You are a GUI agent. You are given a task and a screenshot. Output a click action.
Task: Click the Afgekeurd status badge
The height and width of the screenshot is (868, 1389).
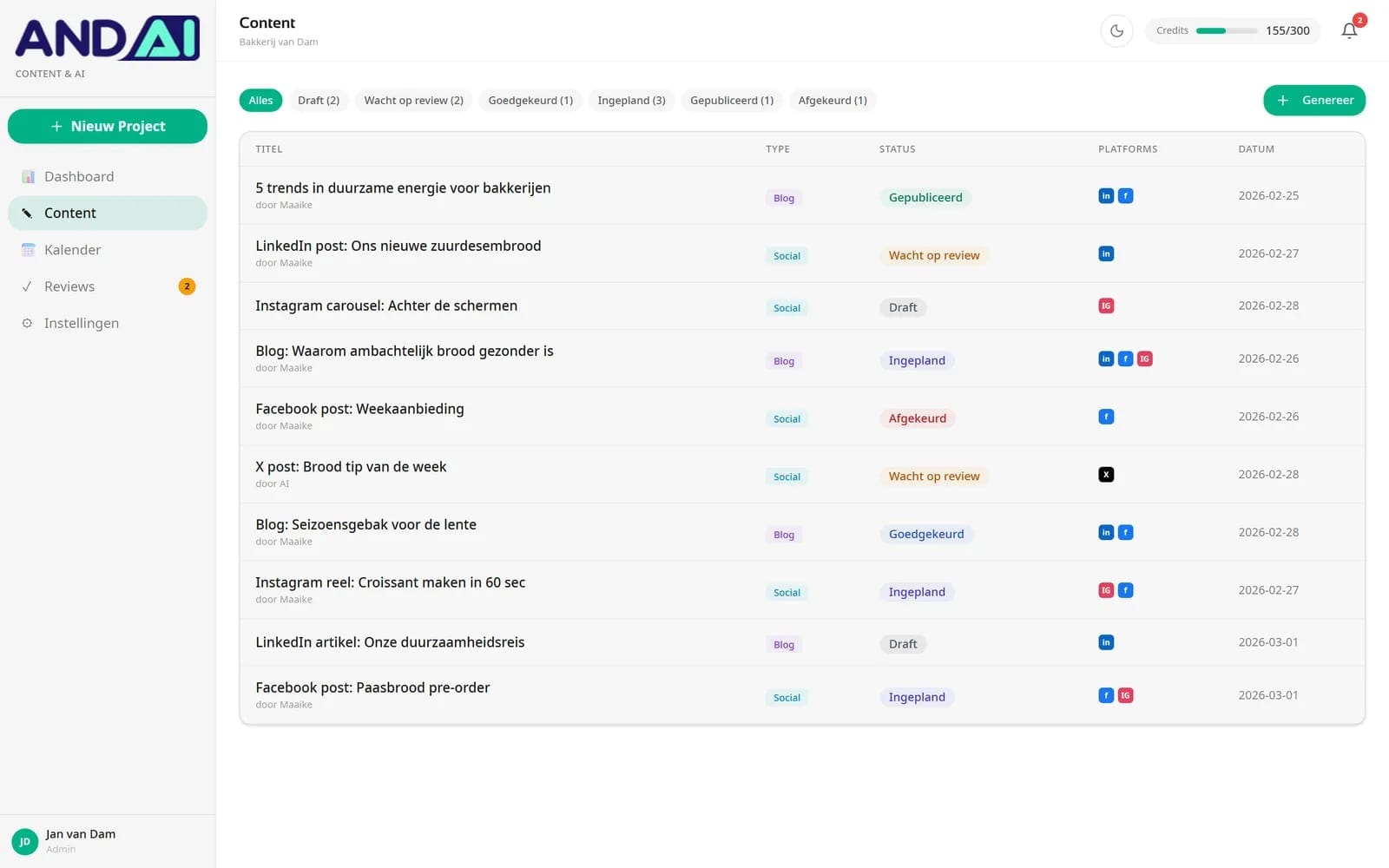[918, 418]
